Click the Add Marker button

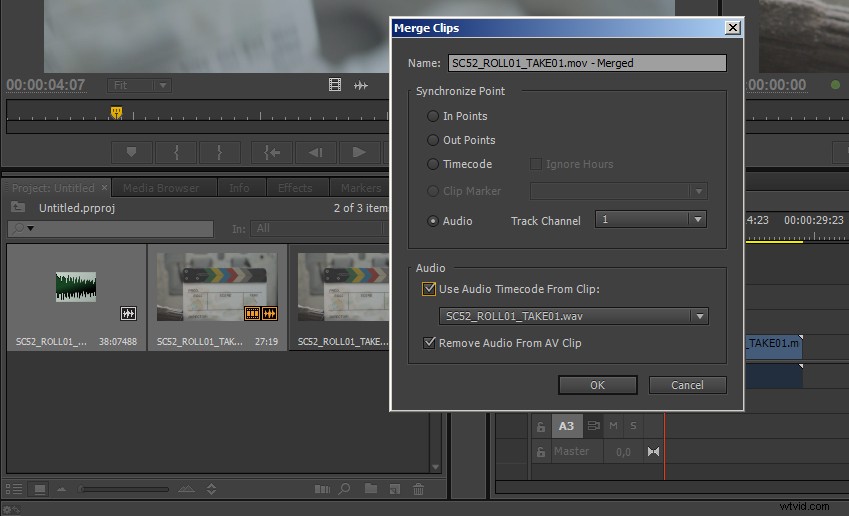click(131, 152)
